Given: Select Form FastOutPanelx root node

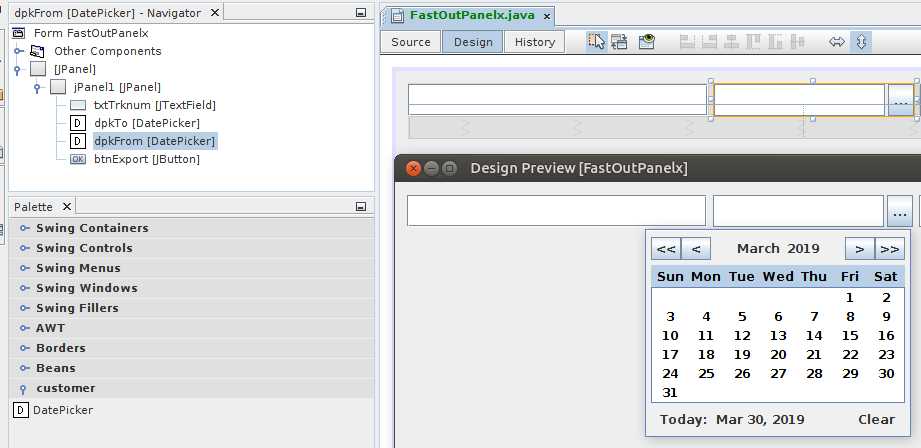Looking at the screenshot, I should click(91, 33).
